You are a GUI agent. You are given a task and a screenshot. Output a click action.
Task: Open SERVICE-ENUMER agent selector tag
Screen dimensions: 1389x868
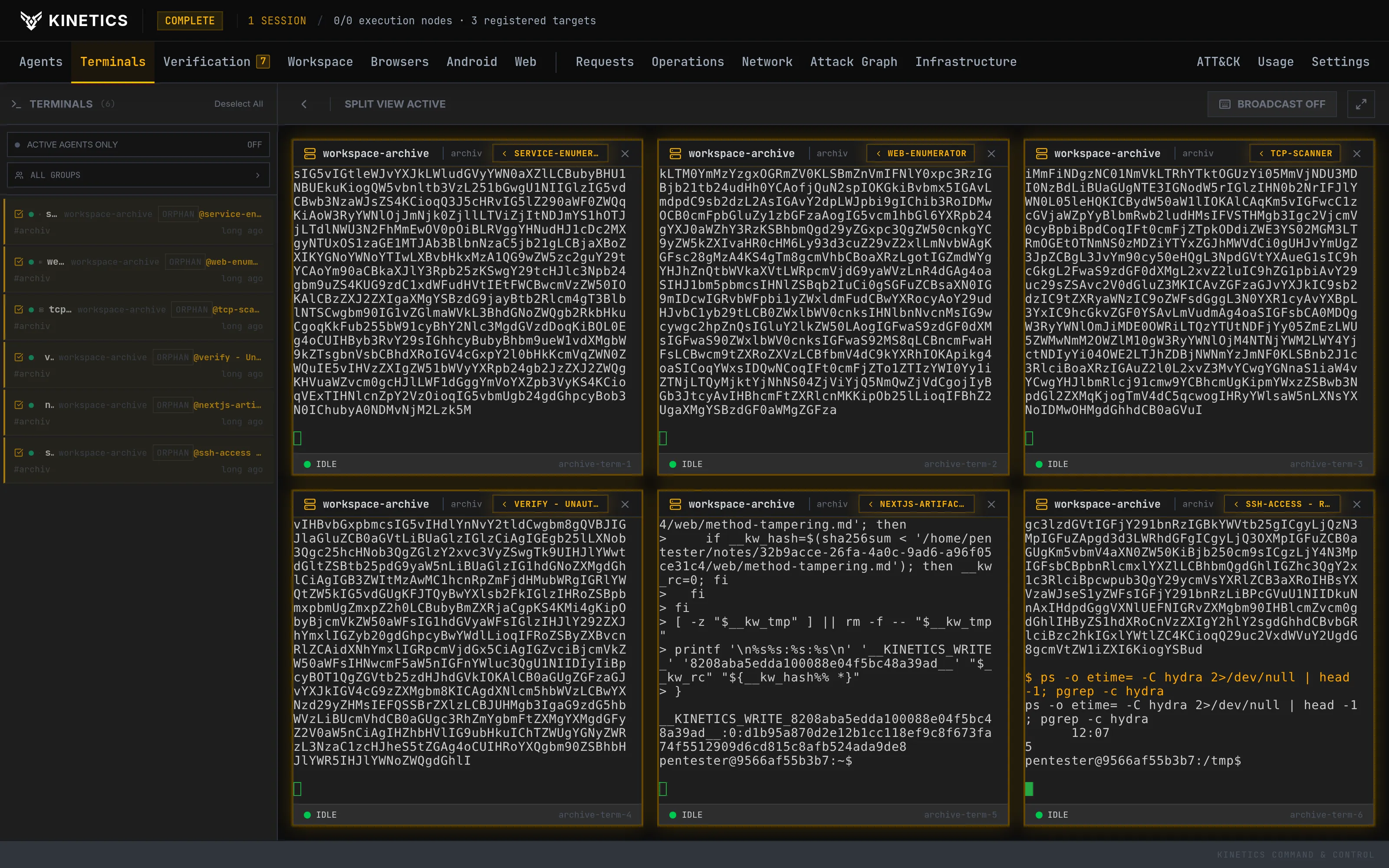(550, 153)
